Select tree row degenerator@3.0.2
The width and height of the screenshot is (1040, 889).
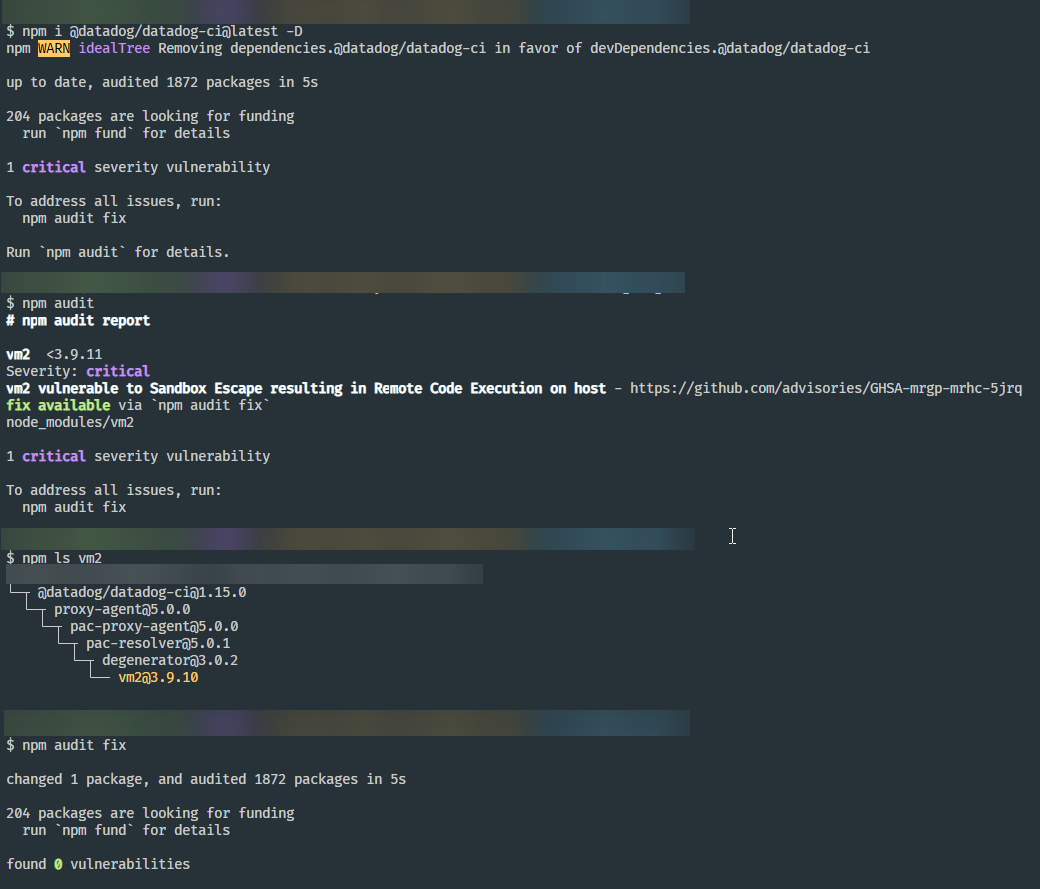click(x=170, y=661)
